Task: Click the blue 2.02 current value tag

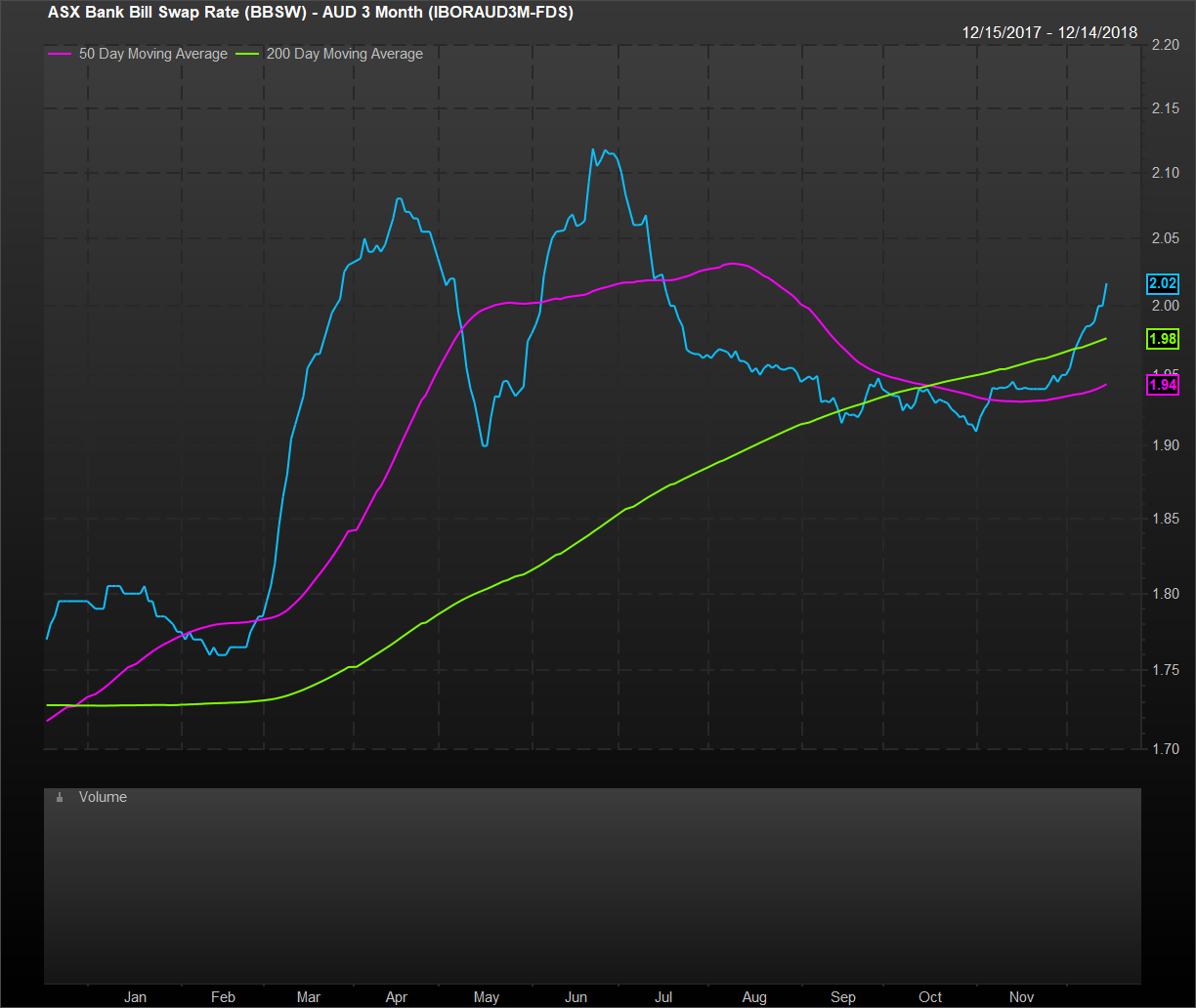Action: click(x=1162, y=284)
